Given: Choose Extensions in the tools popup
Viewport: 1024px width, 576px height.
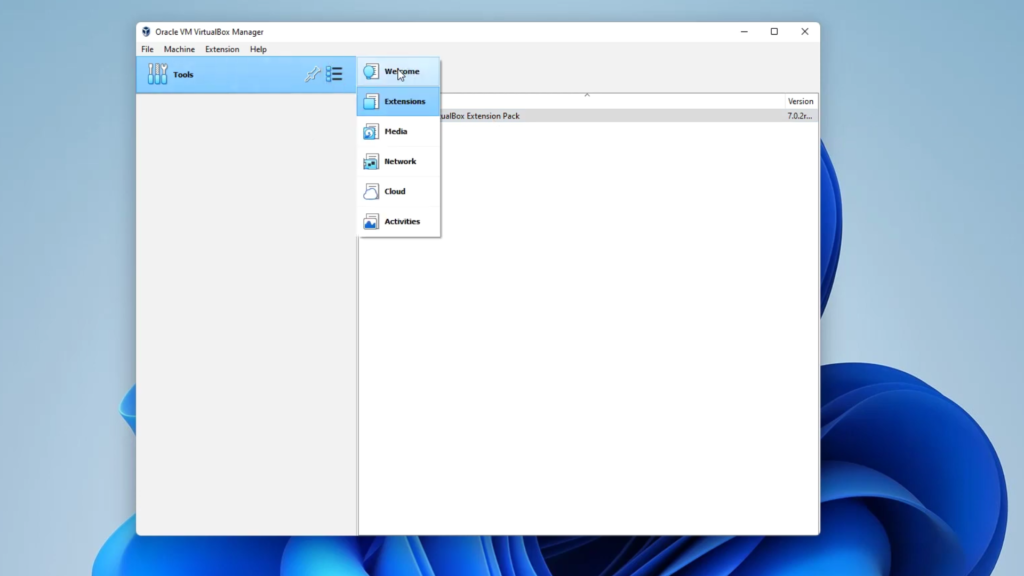Looking at the screenshot, I should pos(398,101).
